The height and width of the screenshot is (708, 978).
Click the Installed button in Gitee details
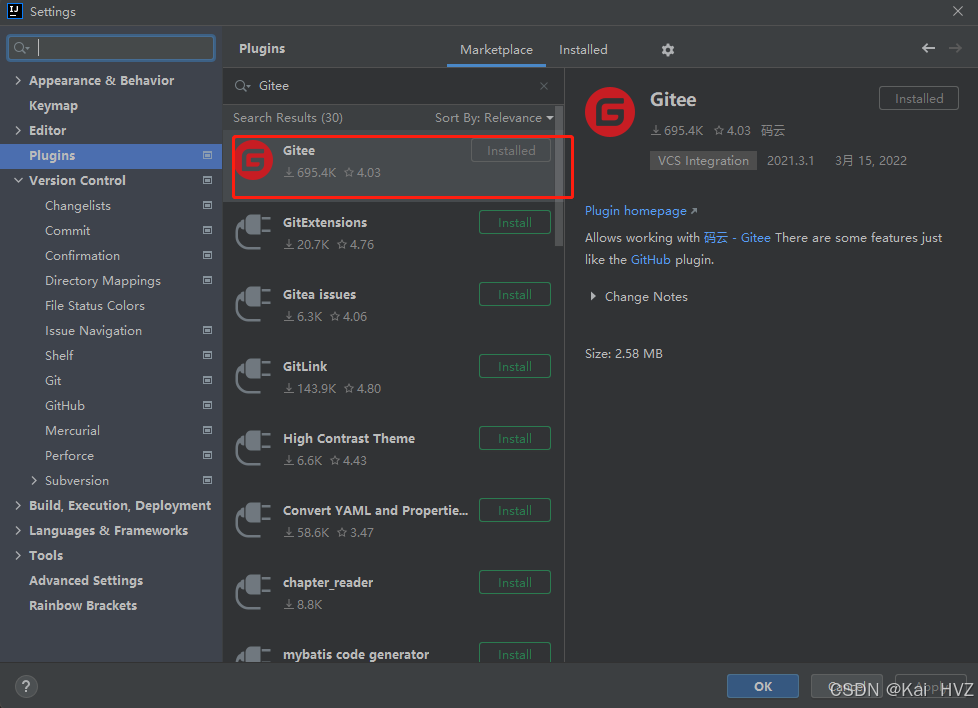tap(919, 99)
